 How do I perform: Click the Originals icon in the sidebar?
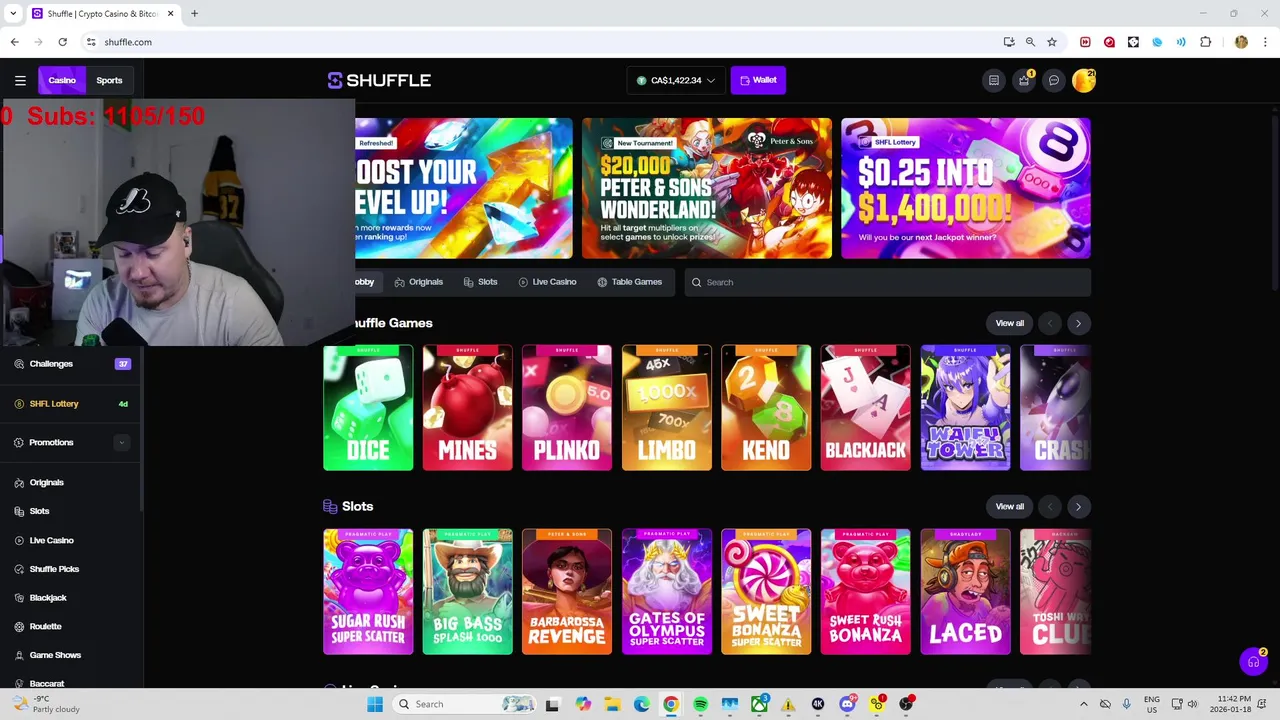click(19, 482)
